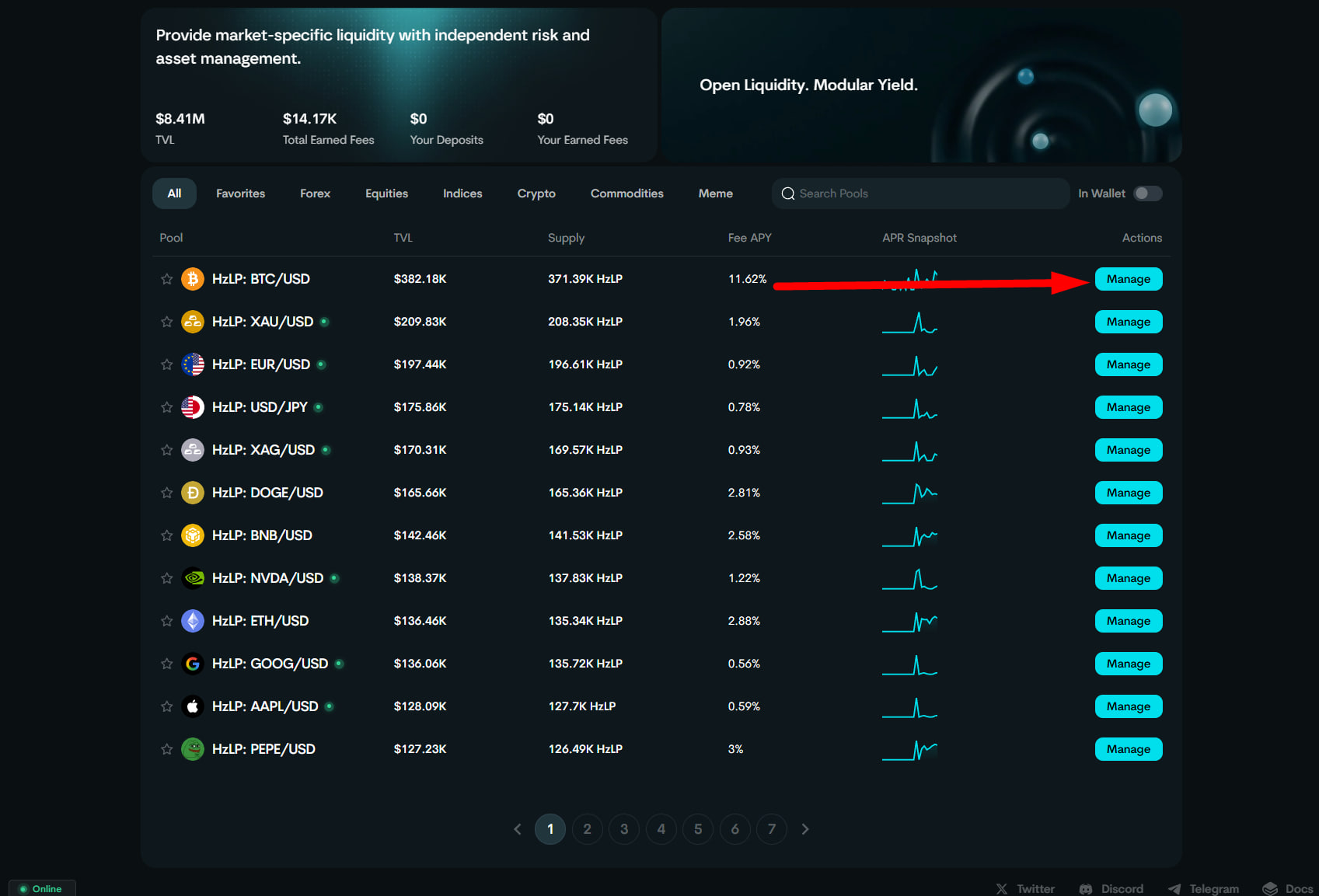Manage the HzLP: PEPE/USD pool
The image size is (1319, 896).
[1129, 749]
